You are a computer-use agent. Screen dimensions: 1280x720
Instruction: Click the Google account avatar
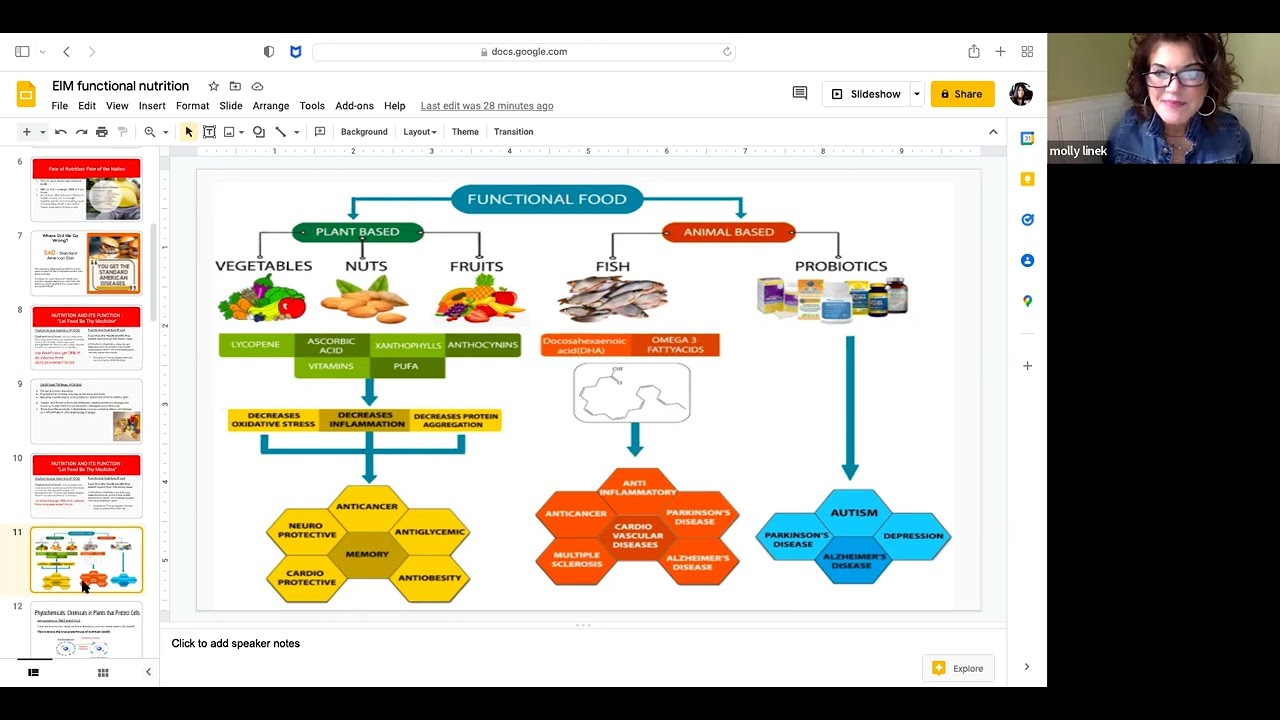point(1021,94)
